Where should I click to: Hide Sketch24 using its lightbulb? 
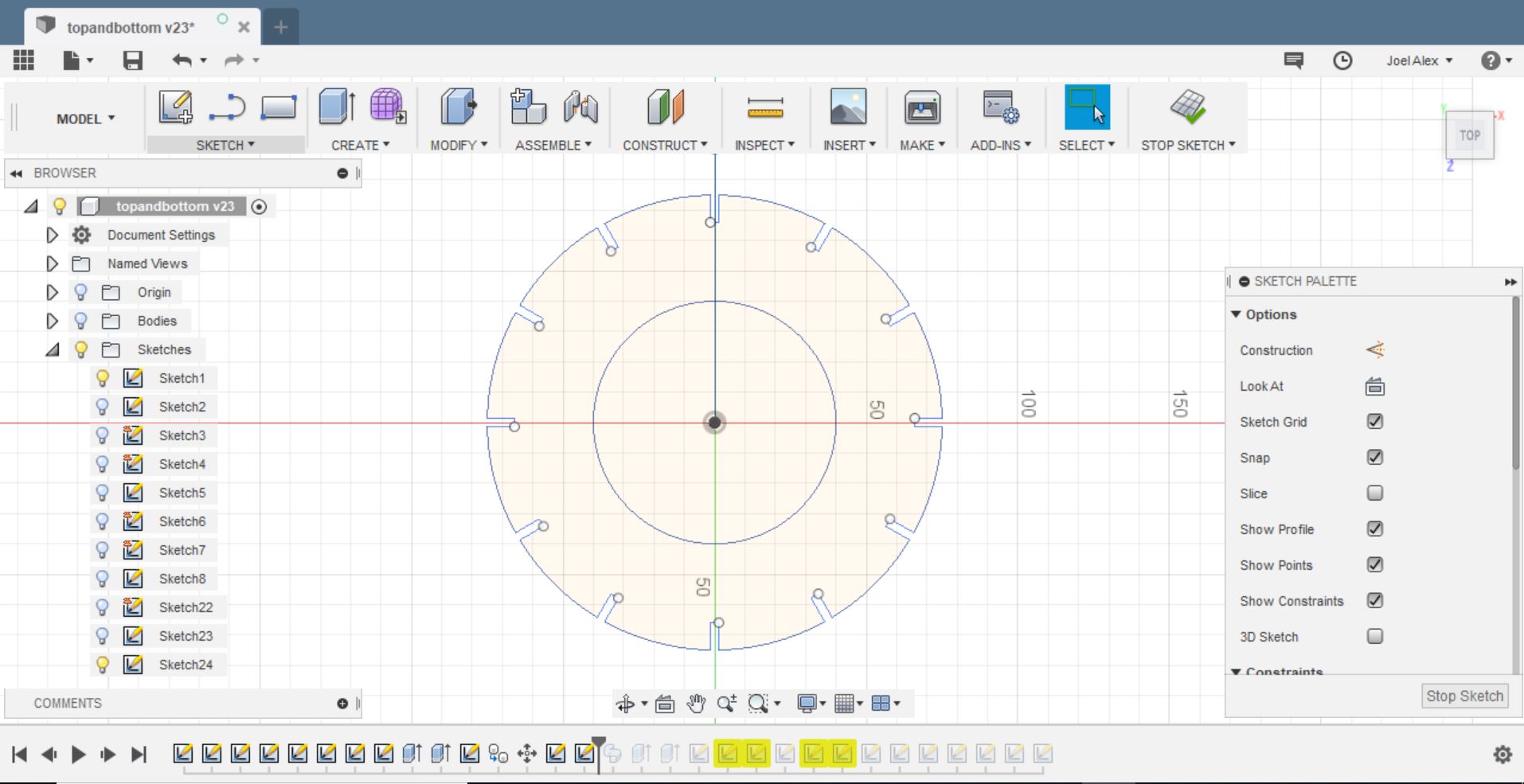[x=102, y=665]
